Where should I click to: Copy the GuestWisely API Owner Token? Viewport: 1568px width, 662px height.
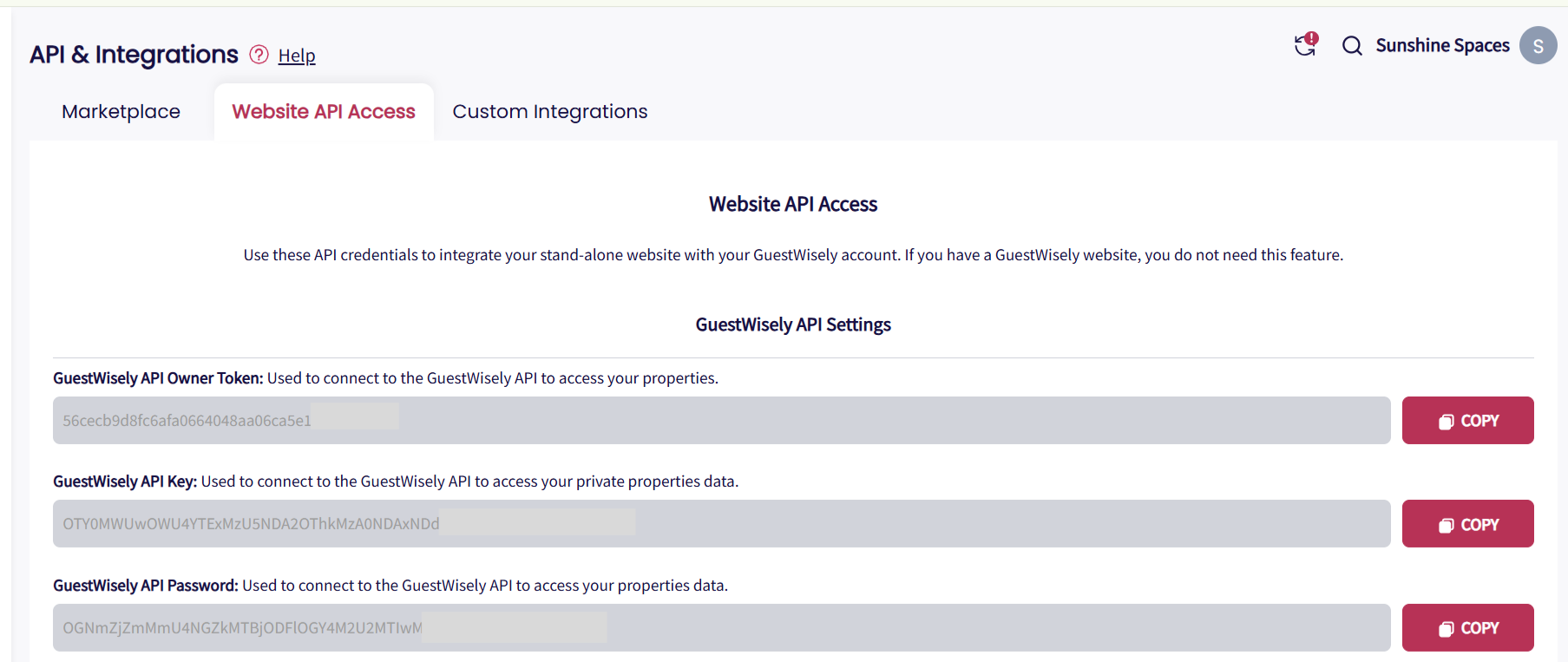click(1467, 421)
